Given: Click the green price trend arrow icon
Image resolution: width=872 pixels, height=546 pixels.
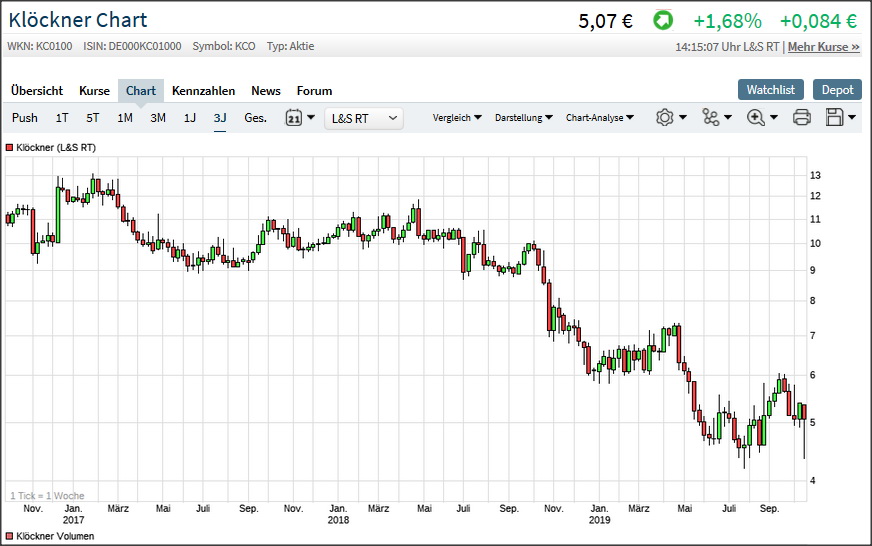Looking at the screenshot, I should pos(663,21).
